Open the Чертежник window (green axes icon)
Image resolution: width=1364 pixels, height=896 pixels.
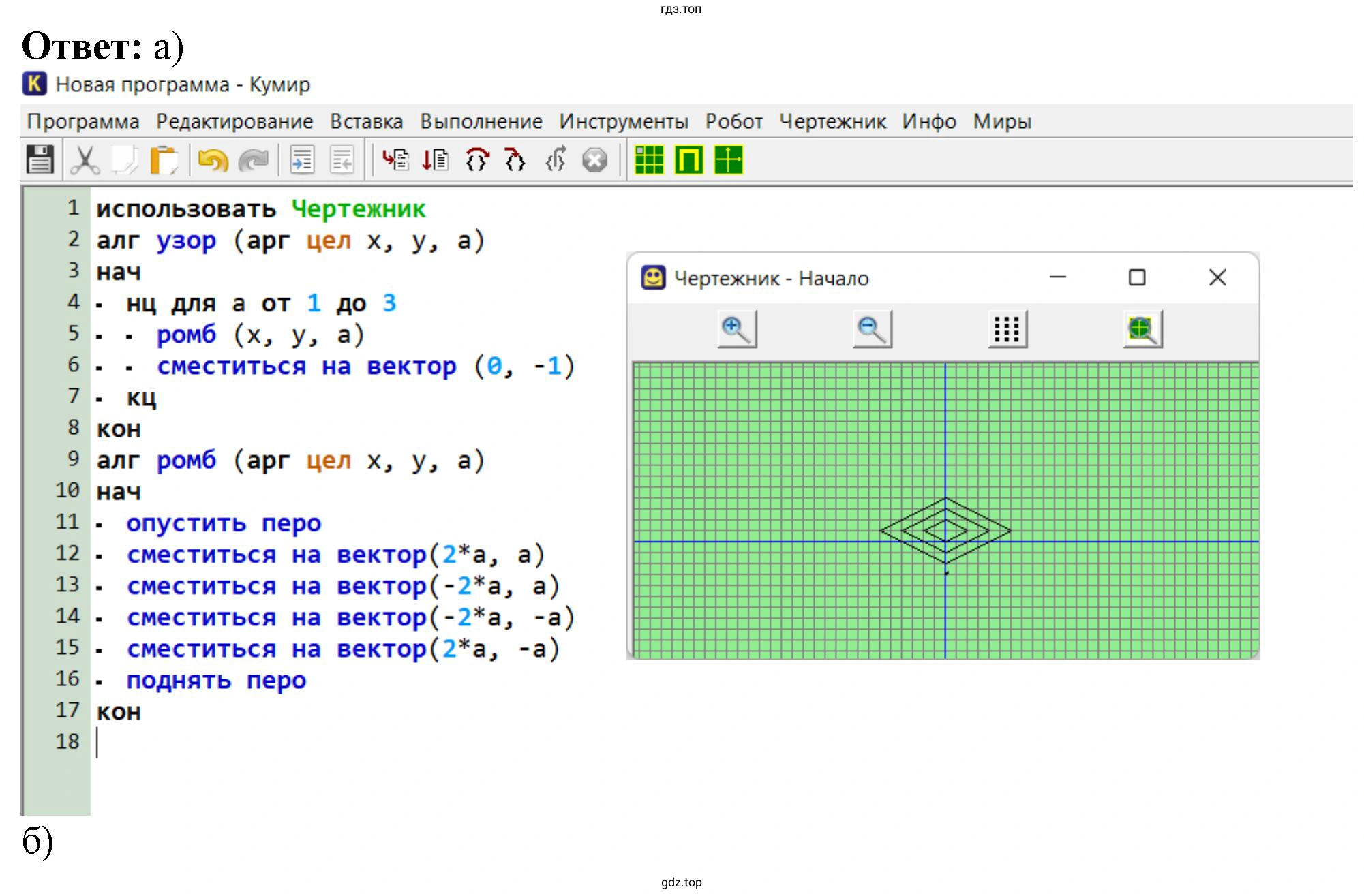(x=728, y=161)
